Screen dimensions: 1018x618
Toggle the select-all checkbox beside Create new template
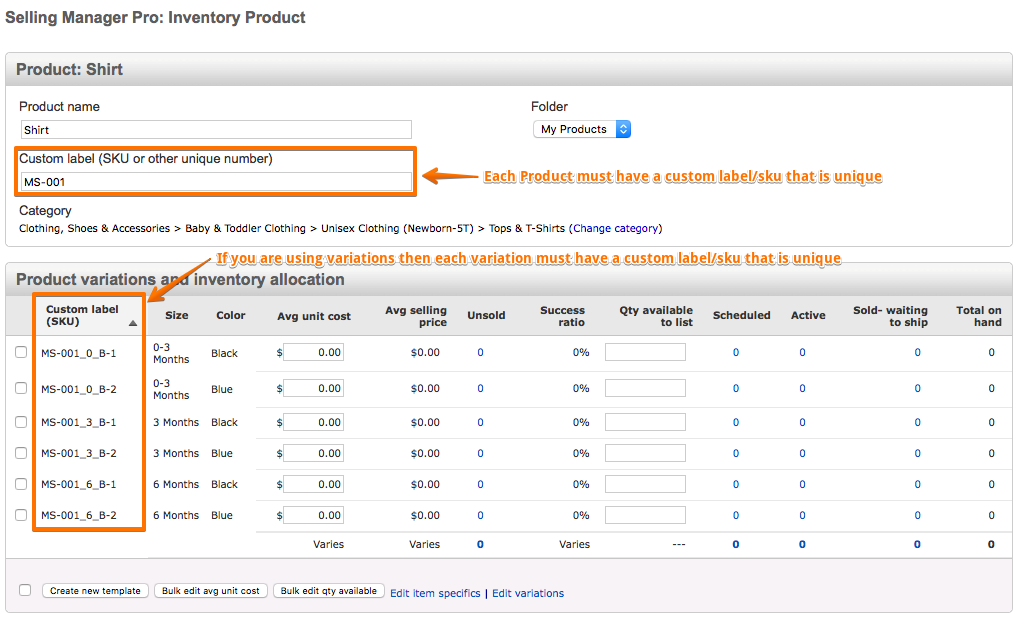click(25, 590)
